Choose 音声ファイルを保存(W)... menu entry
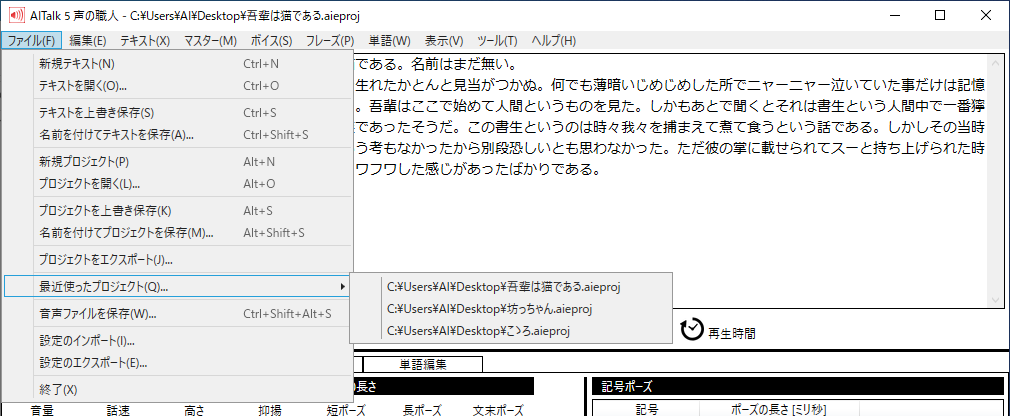 (x=178, y=314)
